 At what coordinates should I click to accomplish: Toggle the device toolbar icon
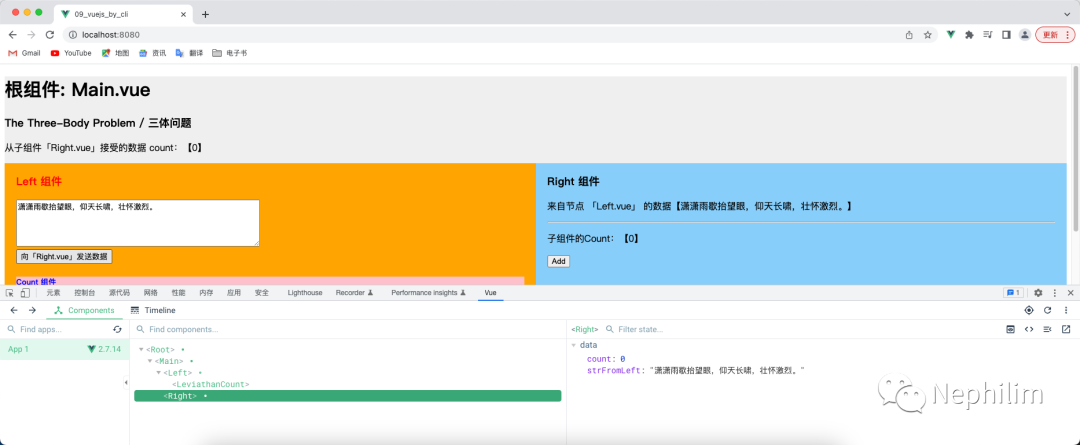pyautogui.click(x=25, y=293)
